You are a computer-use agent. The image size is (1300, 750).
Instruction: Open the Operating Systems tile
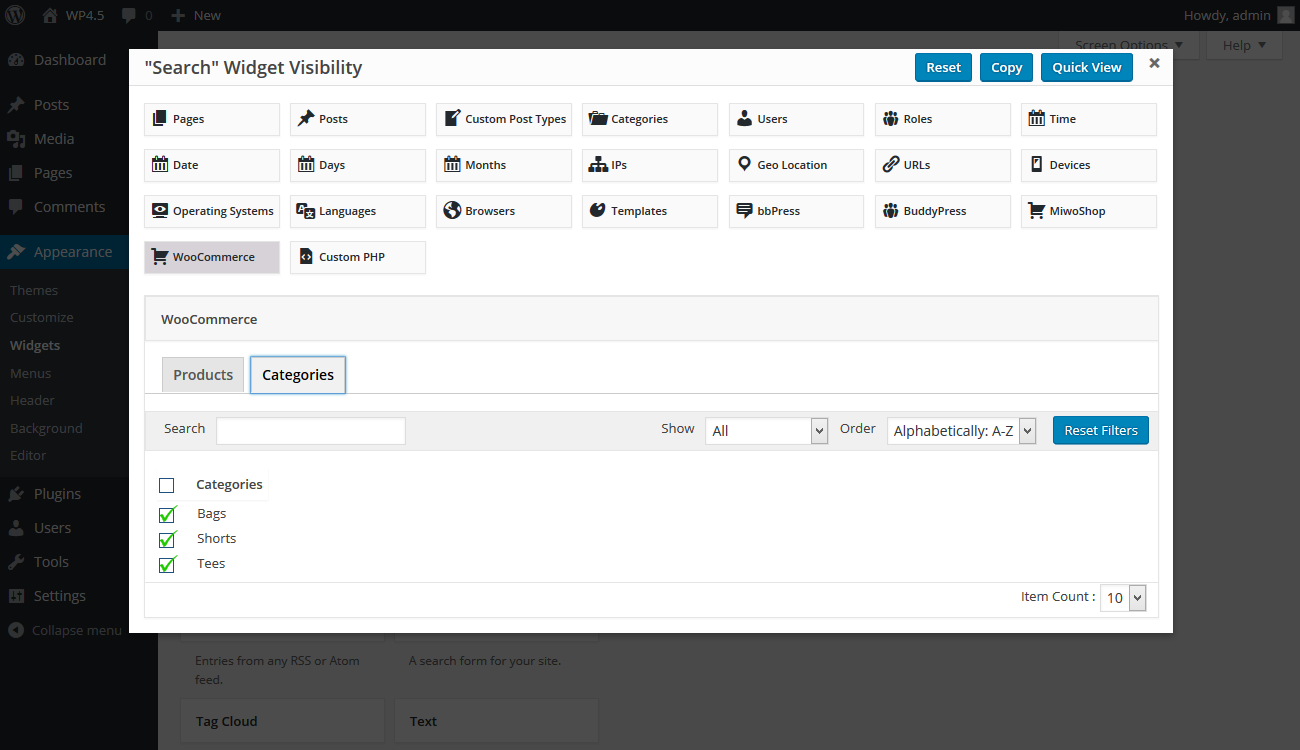coord(212,211)
